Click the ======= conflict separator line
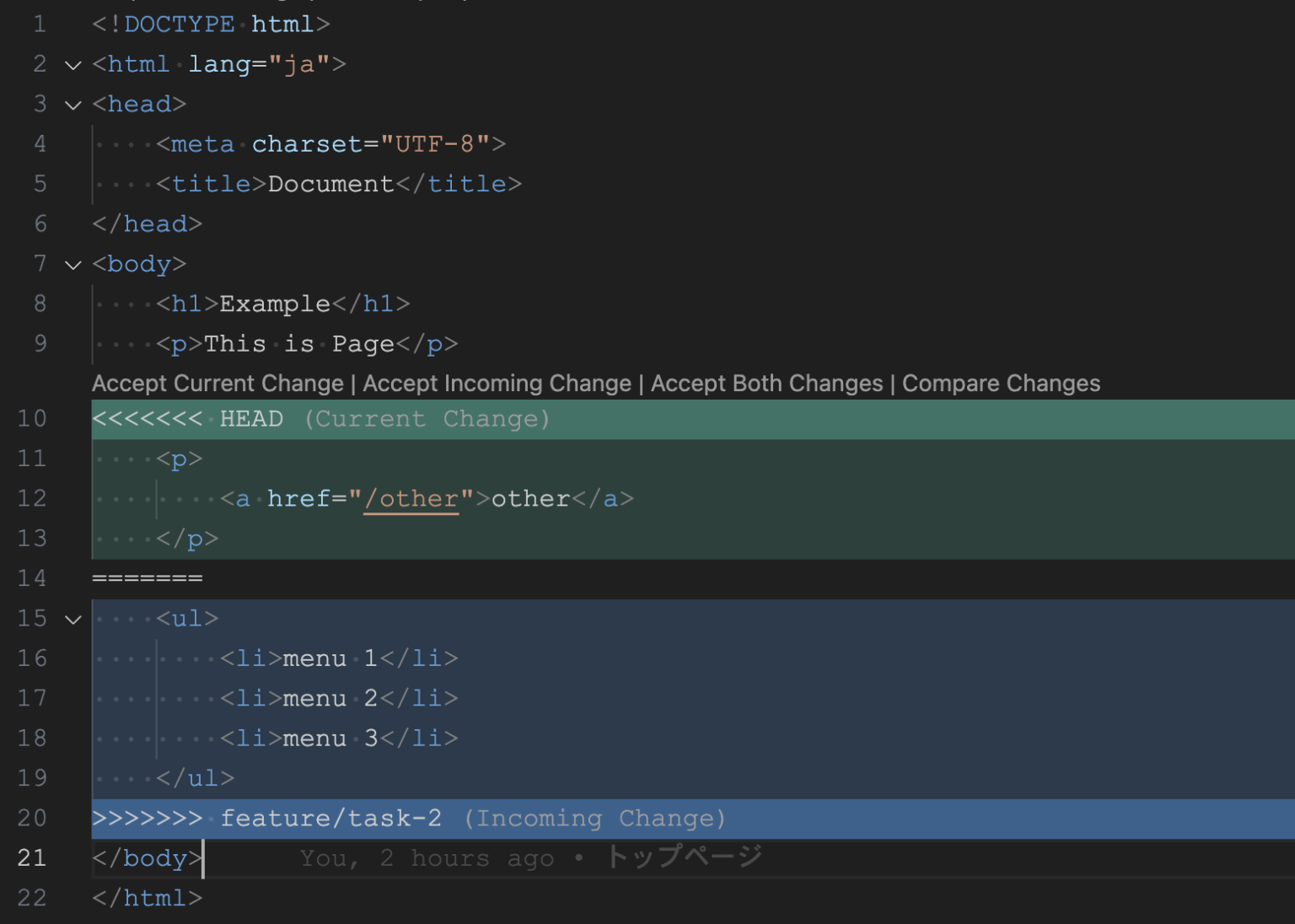Image resolution: width=1295 pixels, height=924 pixels. tap(148, 577)
